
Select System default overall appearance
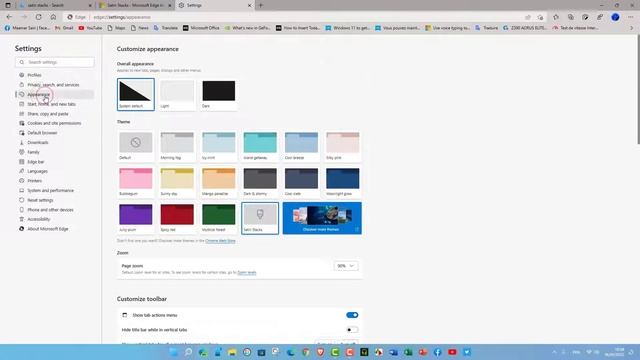136,94
